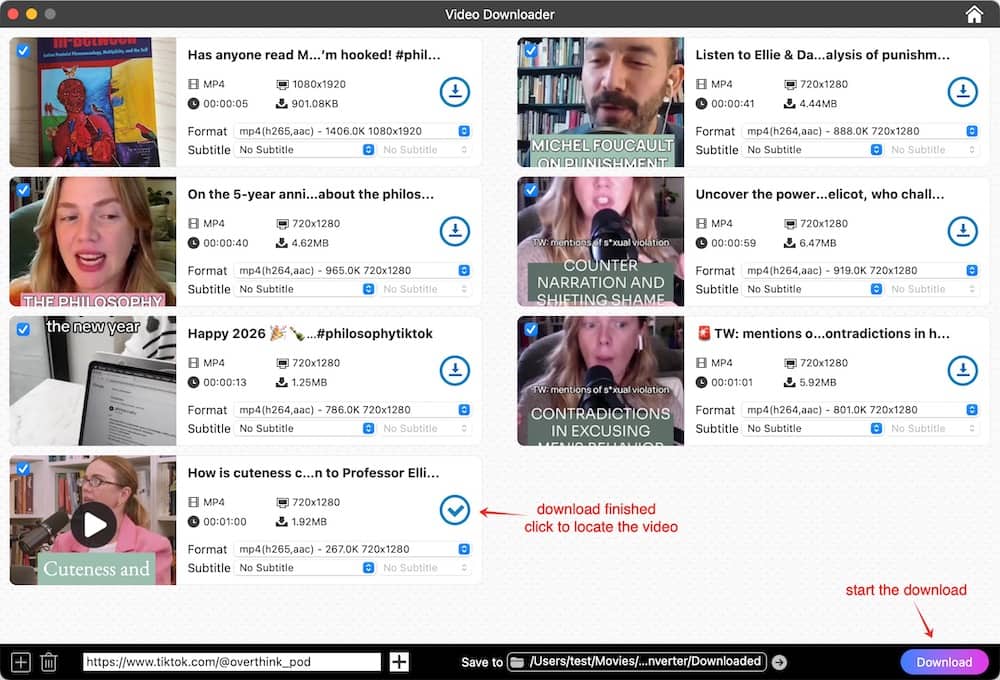Click the Home icon in the title bar
This screenshot has width=1000, height=680.
973,14
